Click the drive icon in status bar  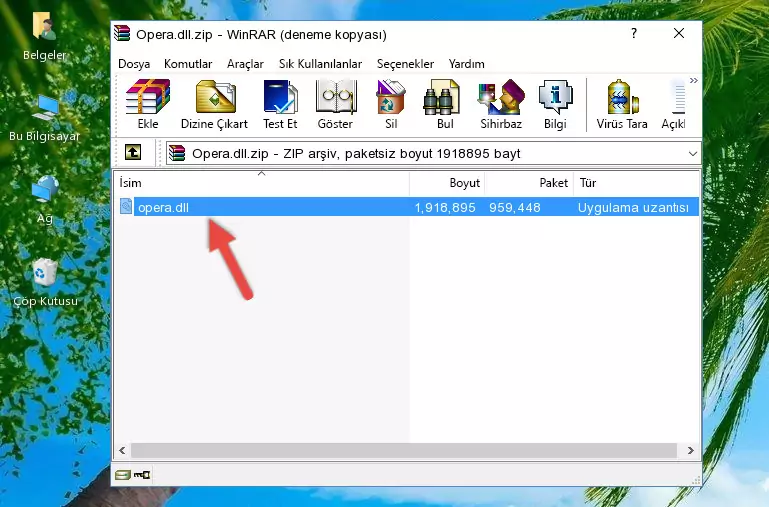click(x=123, y=474)
